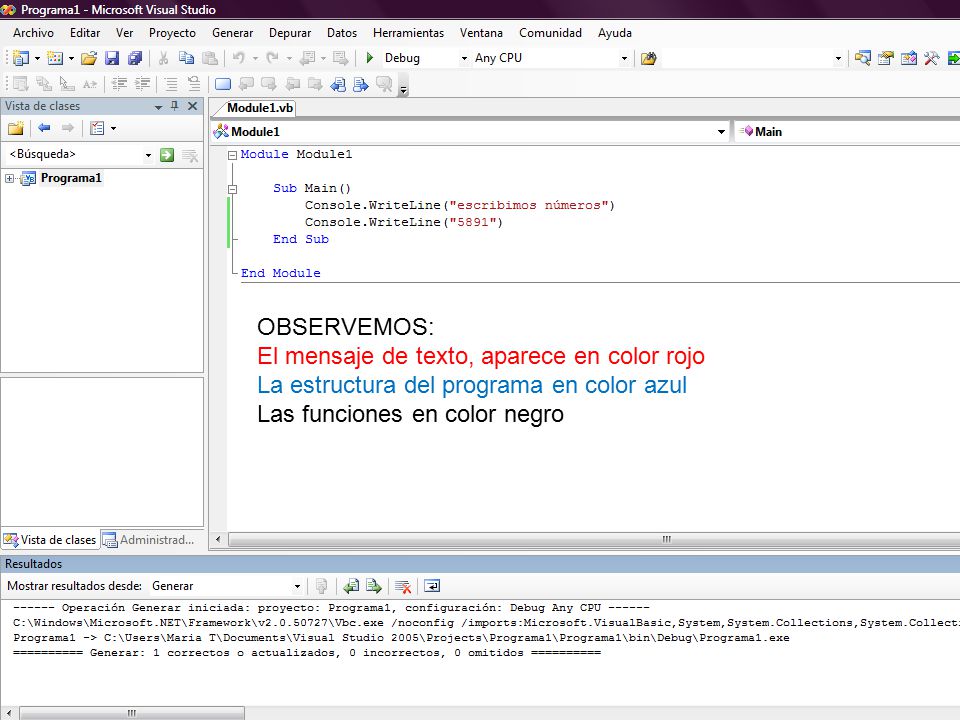Open the Vista de clases window position menu arrow
Viewport: 960px width, 720px height.
click(158, 107)
